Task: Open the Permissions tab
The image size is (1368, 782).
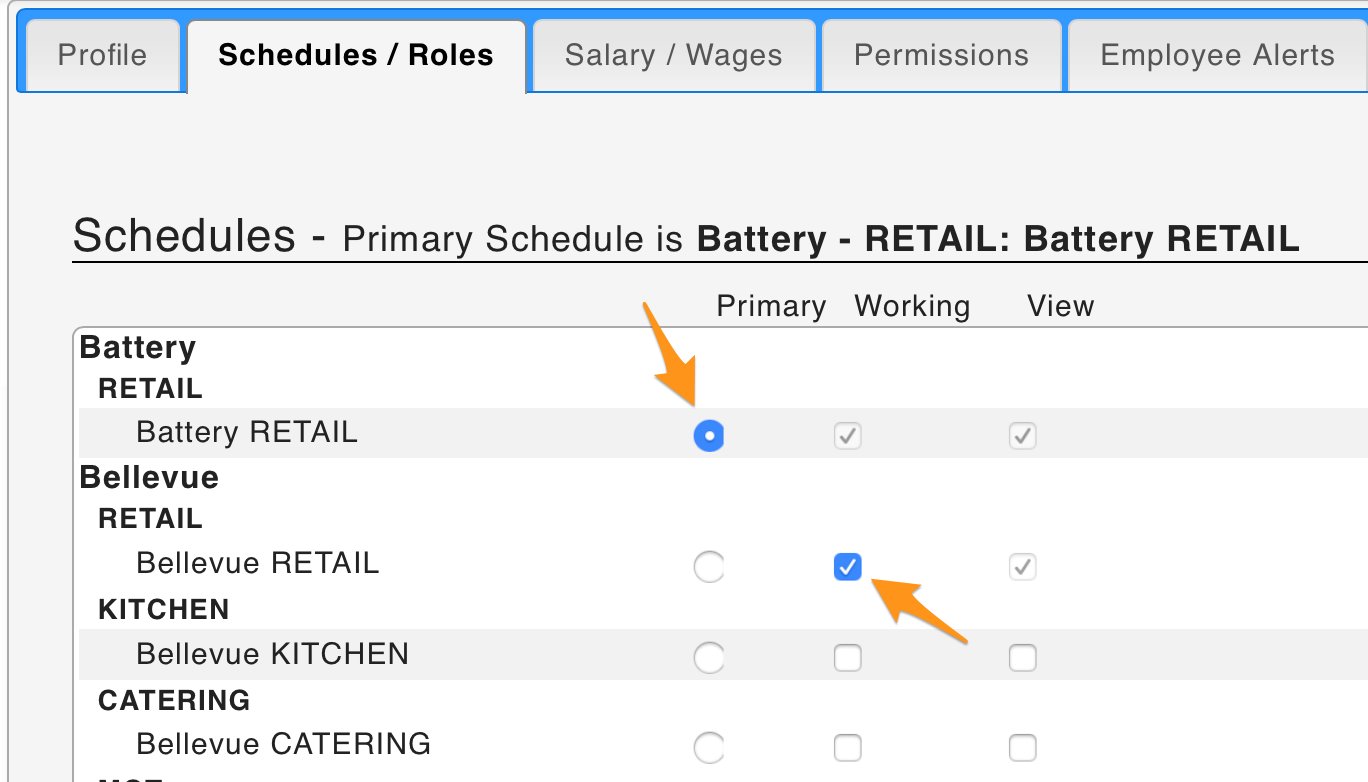Action: [939, 55]
